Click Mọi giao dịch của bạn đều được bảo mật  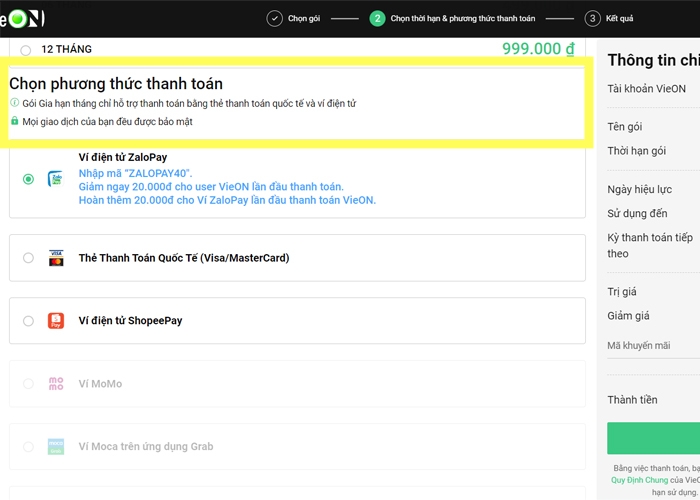(x=108, y=121)
